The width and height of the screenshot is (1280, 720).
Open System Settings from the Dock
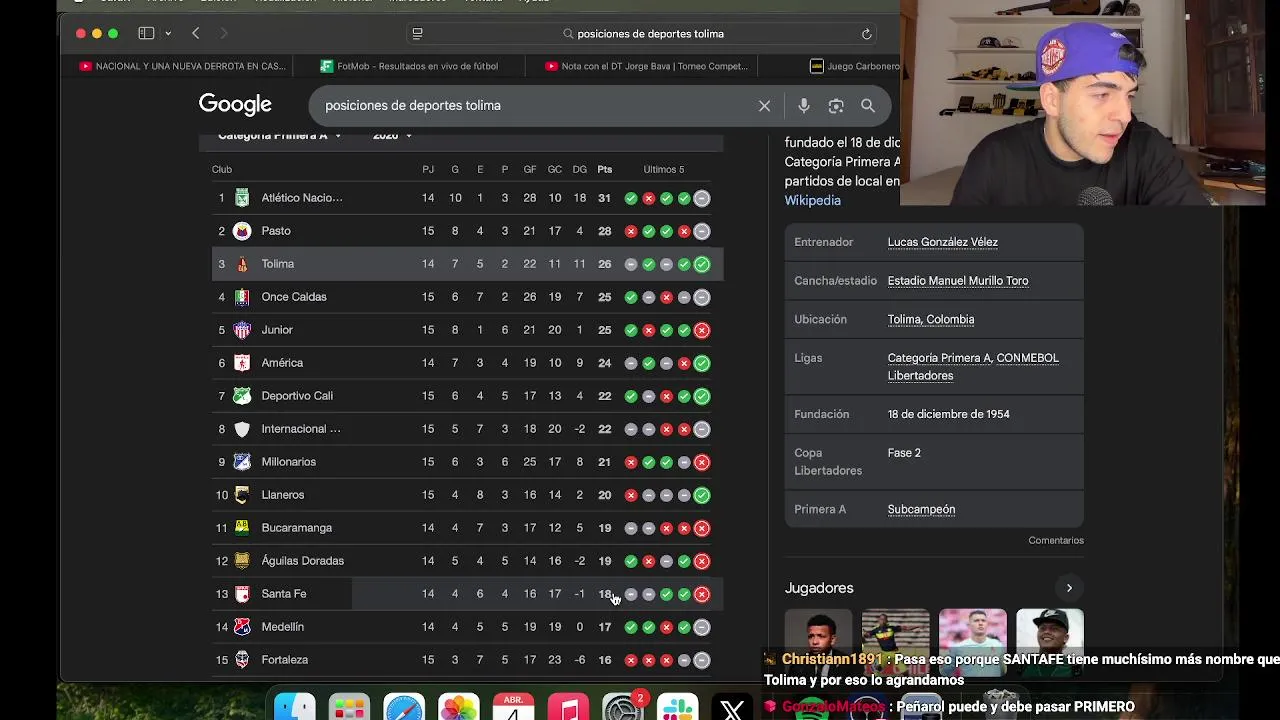622,707
